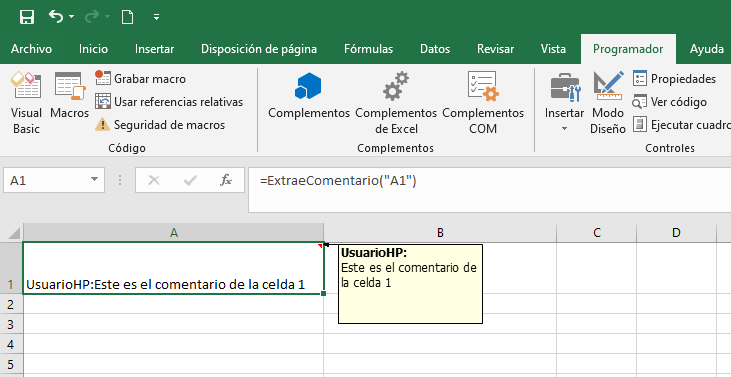Click the grayed Redo arrow
The image size is (731, 377).
point(91,17)
